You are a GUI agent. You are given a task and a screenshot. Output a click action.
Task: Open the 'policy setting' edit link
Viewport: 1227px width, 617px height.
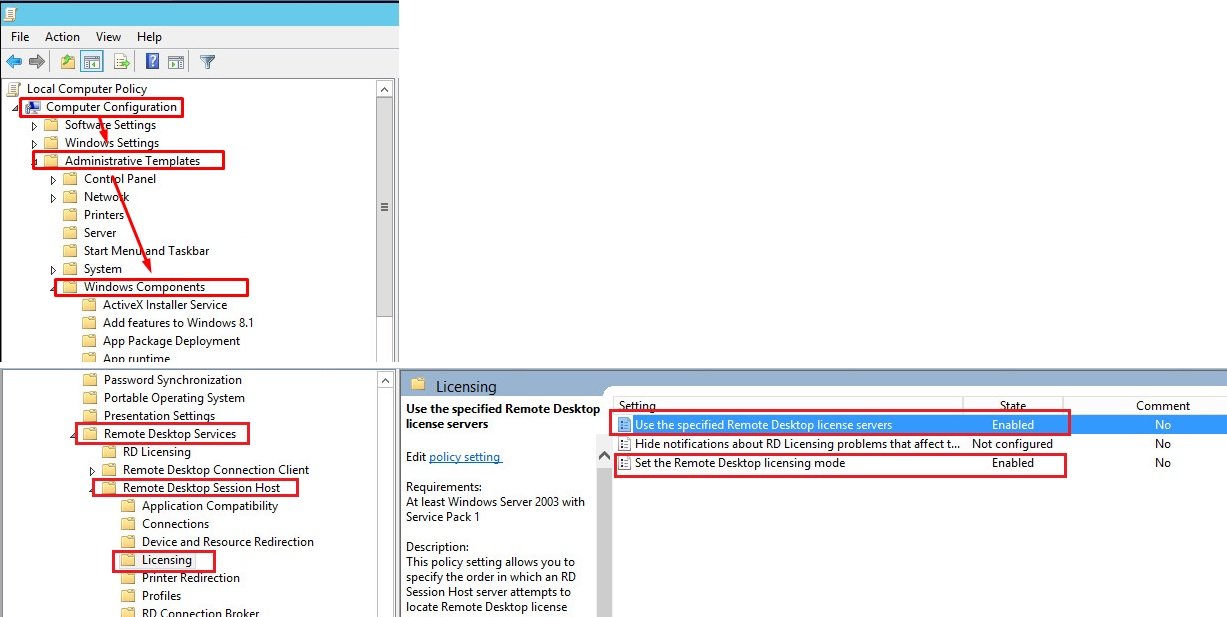pos(465,457)
